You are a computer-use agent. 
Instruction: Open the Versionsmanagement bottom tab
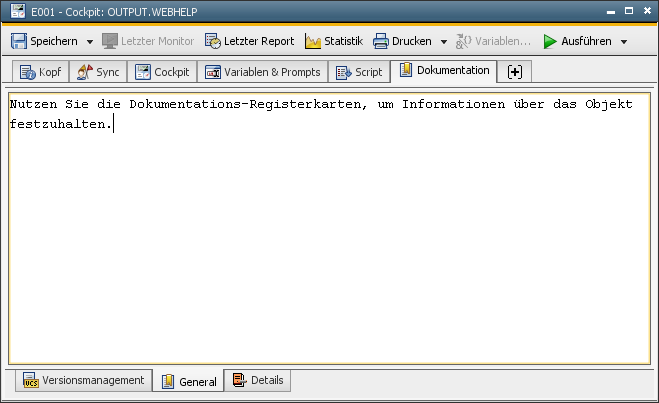click(85, 380)
